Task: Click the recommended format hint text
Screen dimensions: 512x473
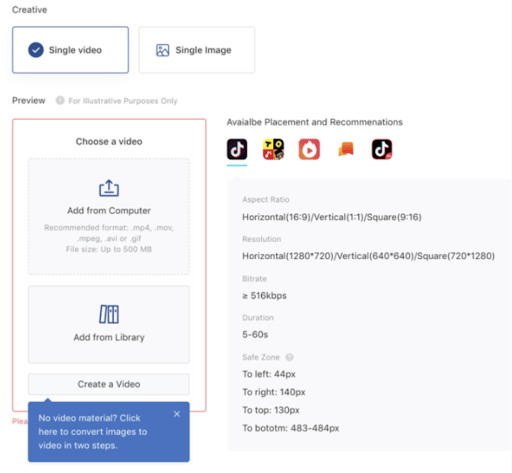Action: (x=109, y=238)
